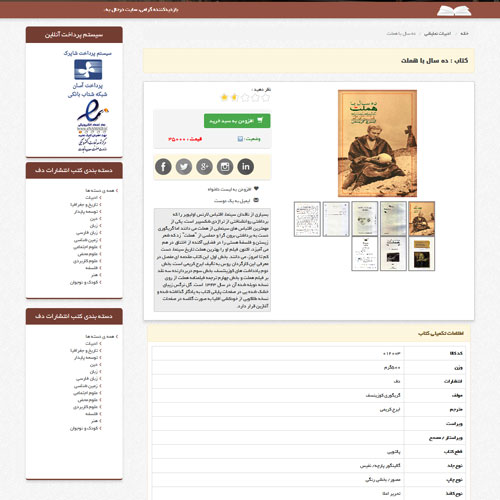The width and height of the screenshot is (500, 500).
Task: Click the ده سال با هملت breadcrumb item
Action: pos(401,34)
